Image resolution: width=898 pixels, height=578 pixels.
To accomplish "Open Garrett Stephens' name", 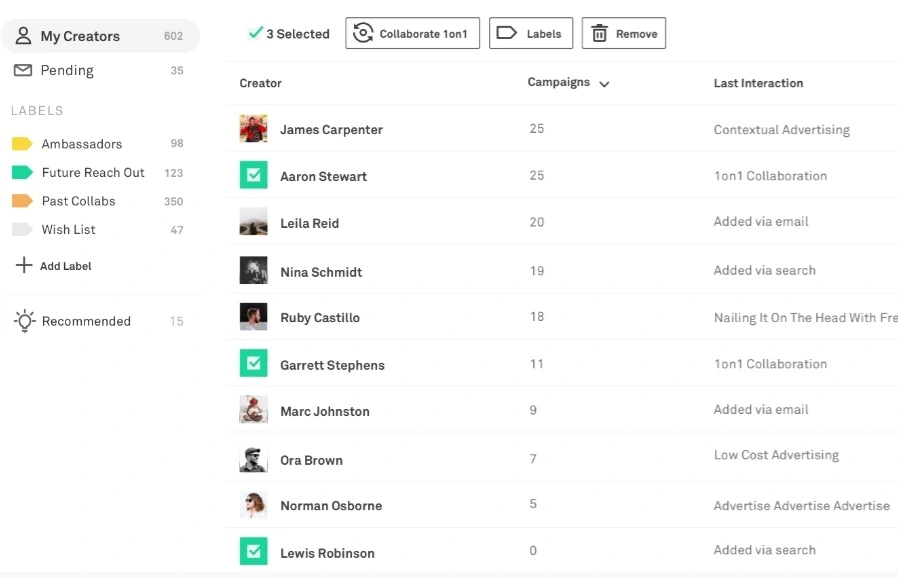I will click(x=332, y=365).
